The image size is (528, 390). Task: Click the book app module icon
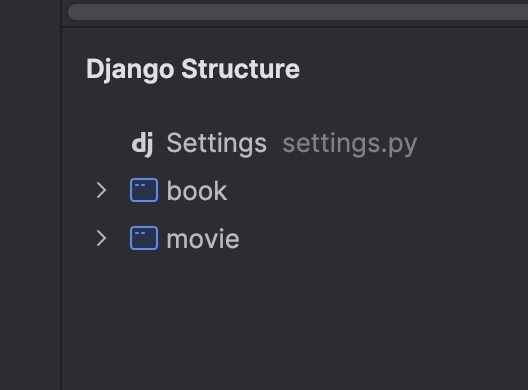tap(144, 190)
